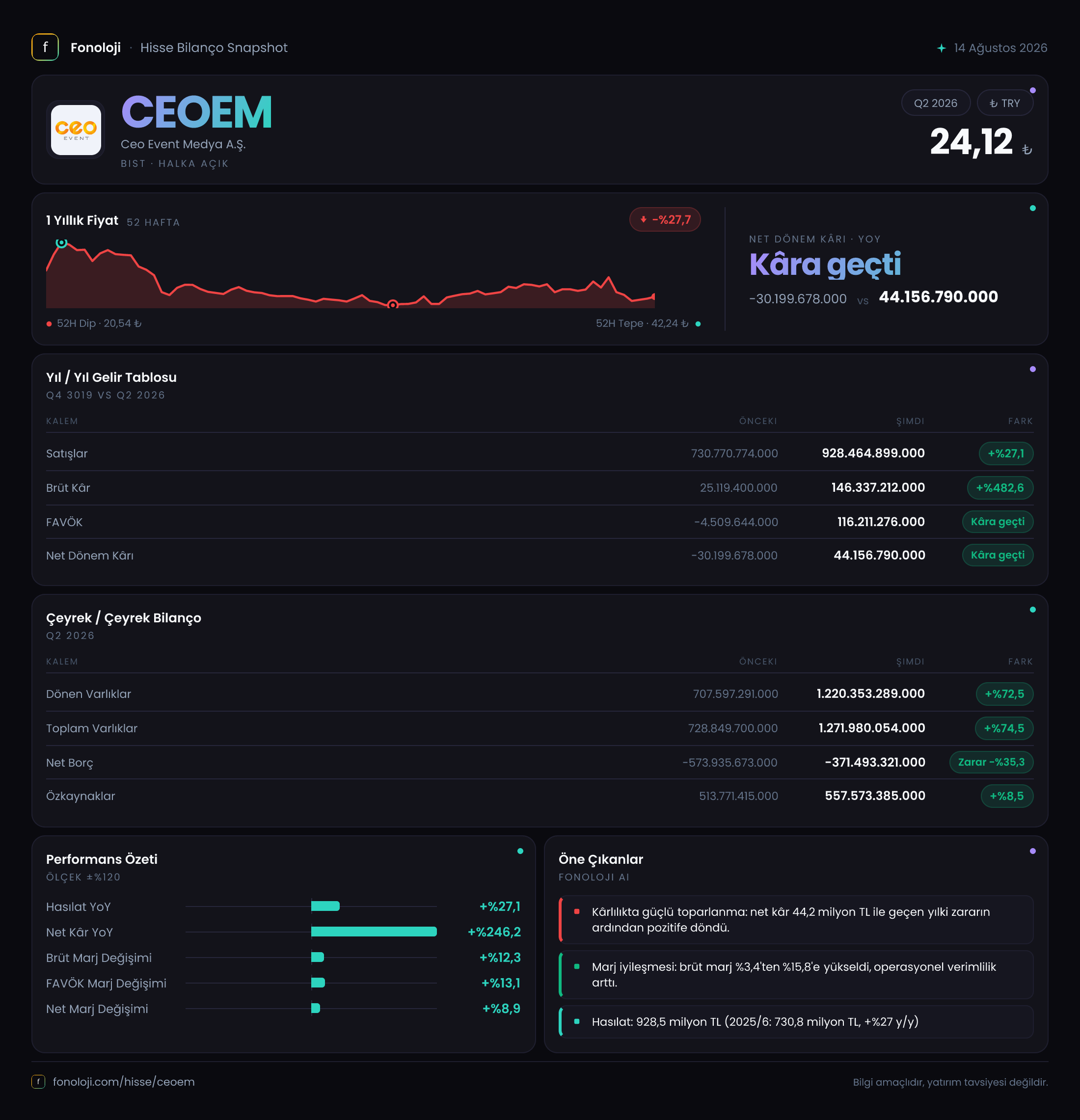Screen dimensions: 1080x1120
Task: Open the fonoloji.com/hisse/ceoem link
Action: [x=123, y=1081]
